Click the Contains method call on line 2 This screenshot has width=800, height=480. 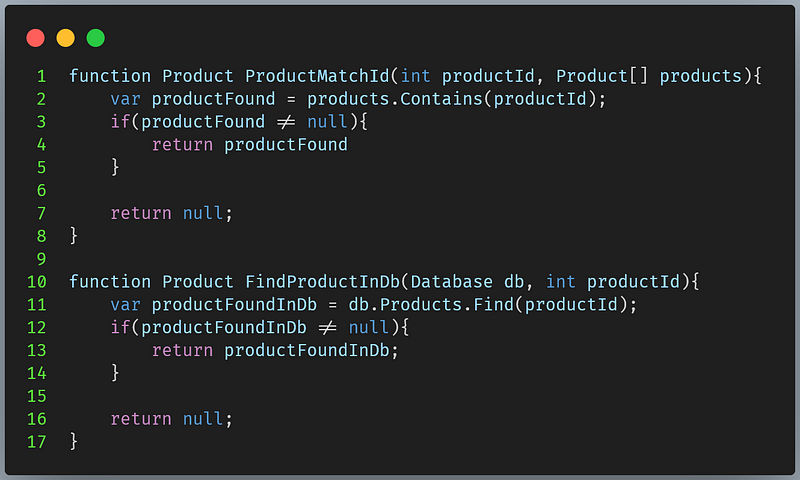pyautogui.click(x=441, y=99)
